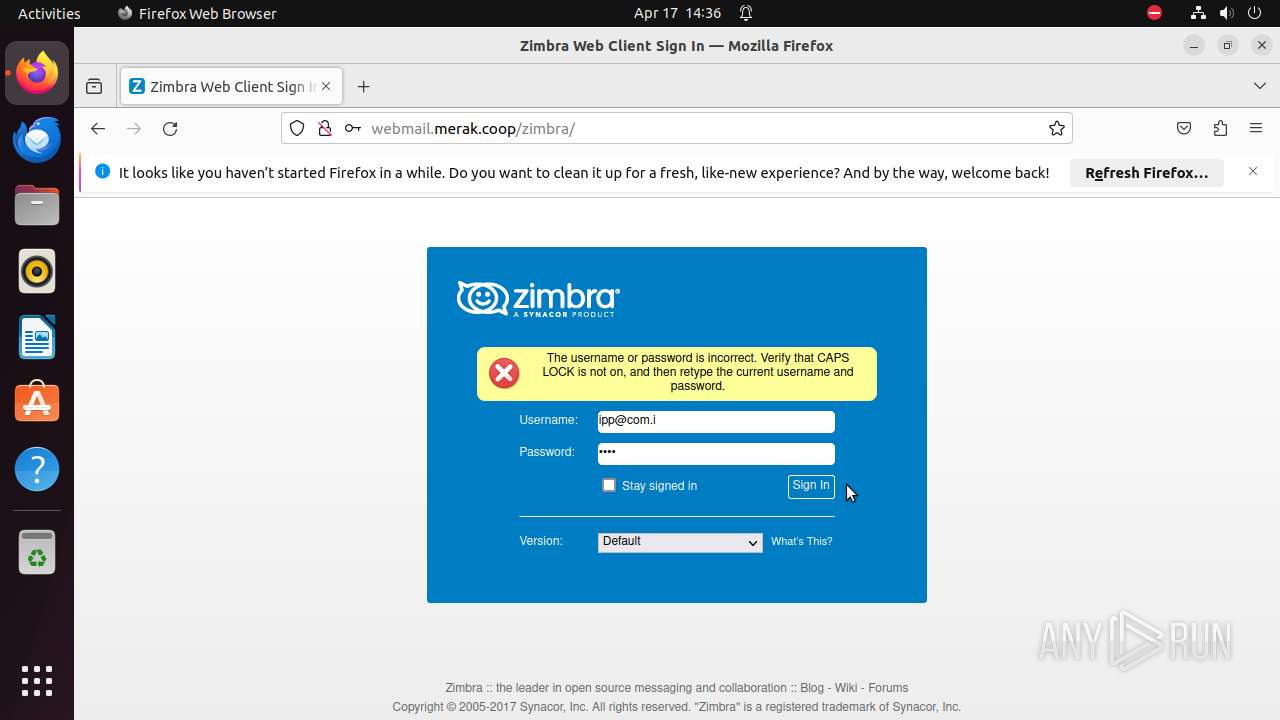Open the clock and calendar panel
1280x720 pixels.
(x=677, y=13)
